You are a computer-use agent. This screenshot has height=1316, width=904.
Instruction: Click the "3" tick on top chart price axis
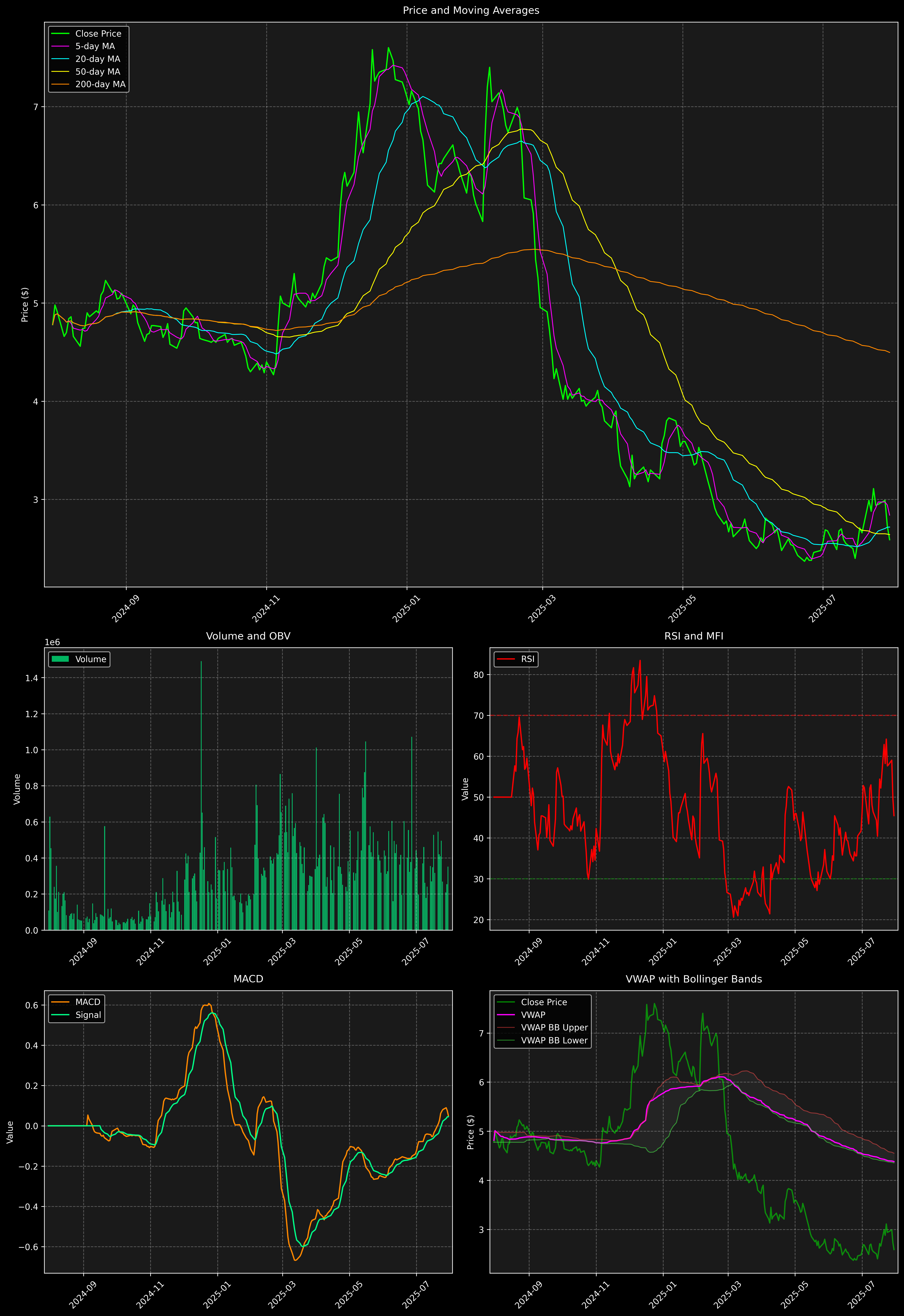coord(36,500)
